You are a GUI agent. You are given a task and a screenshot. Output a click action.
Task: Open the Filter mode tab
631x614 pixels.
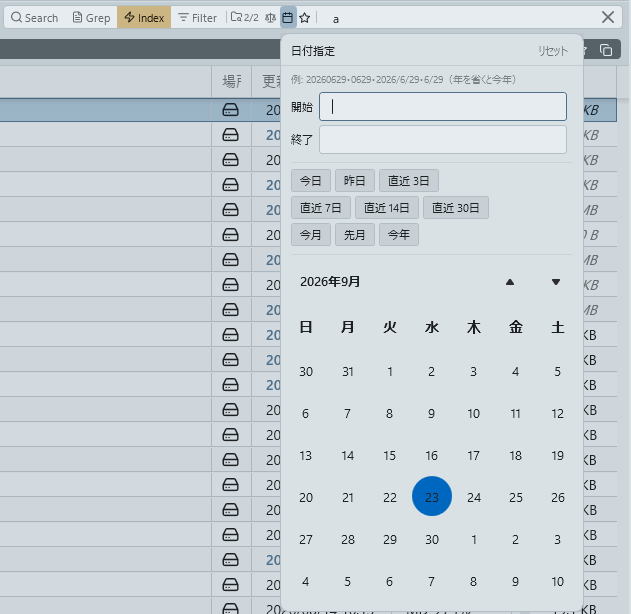tap(198, 18)
